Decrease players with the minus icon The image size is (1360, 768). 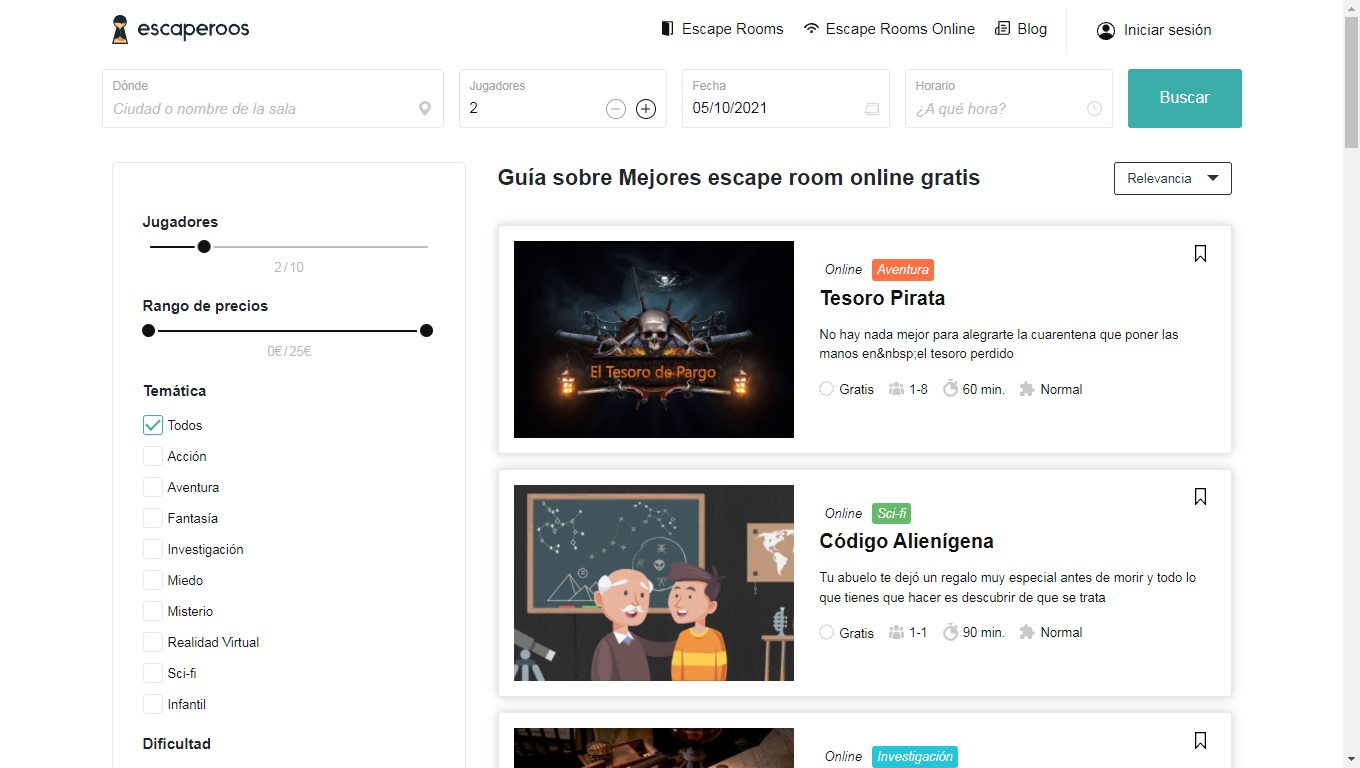point(616,109)
